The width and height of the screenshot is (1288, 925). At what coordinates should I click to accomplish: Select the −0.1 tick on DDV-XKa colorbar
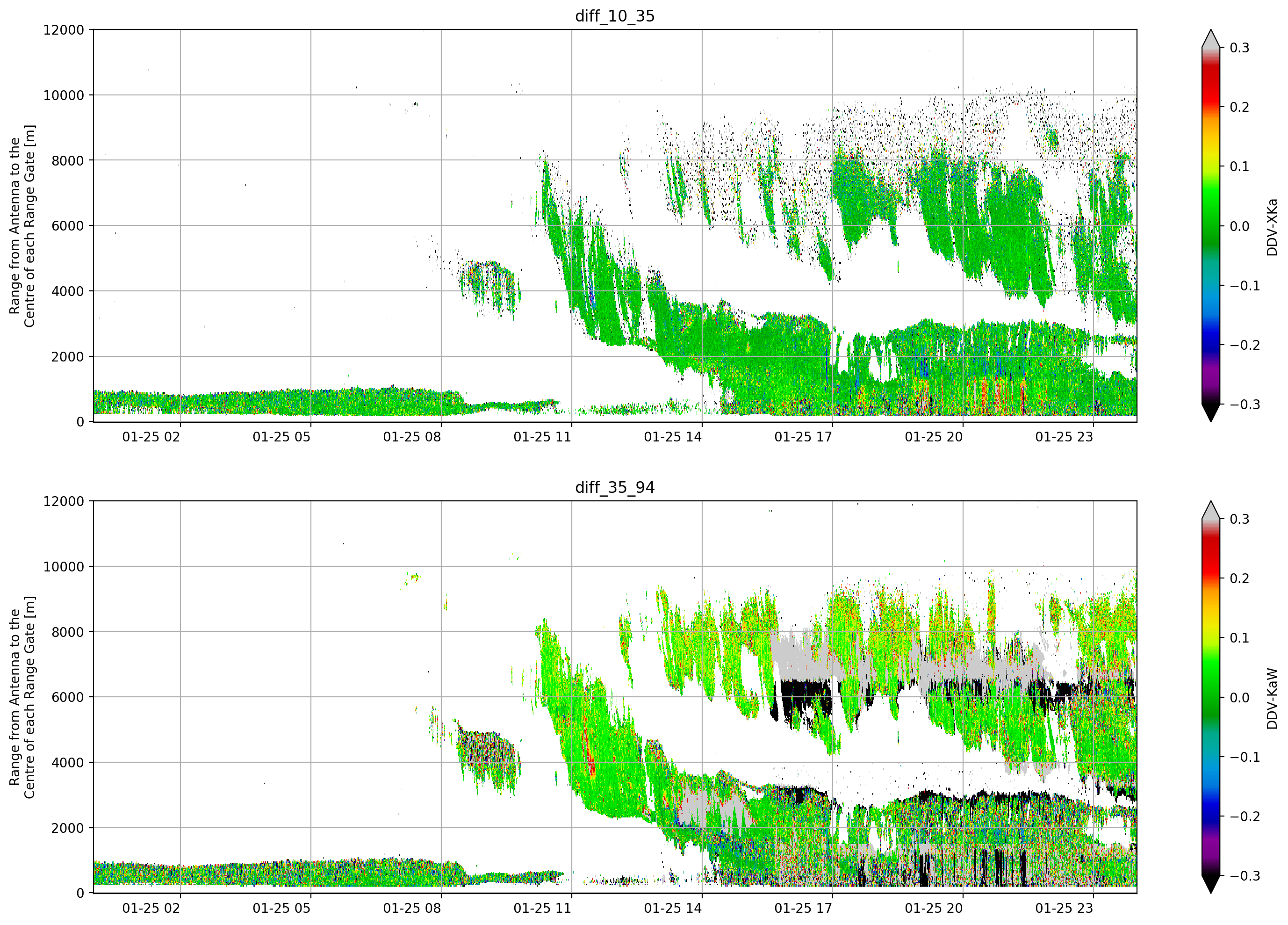pos(1244,286)
